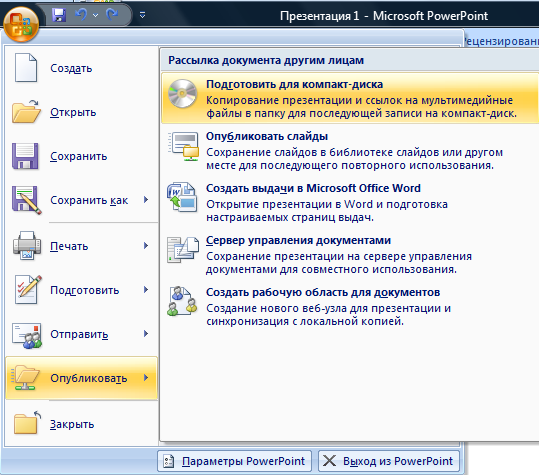Expand the Отправить submenu arrow
This screenshot has height=475, width=539.
(x=146, y=333)
